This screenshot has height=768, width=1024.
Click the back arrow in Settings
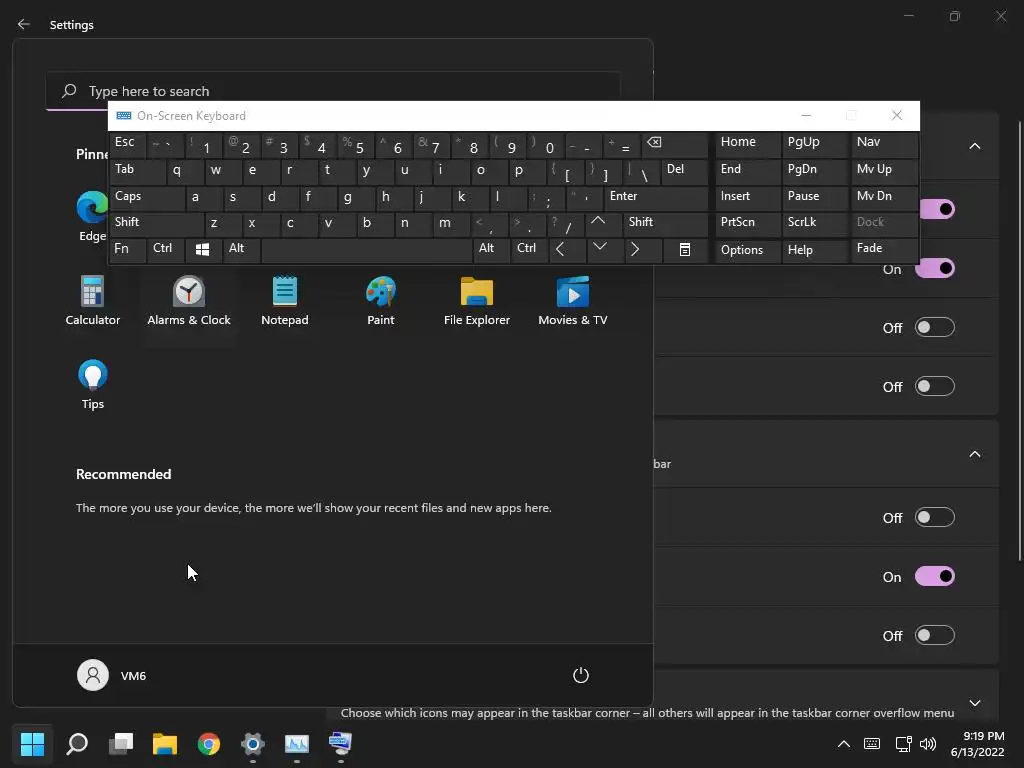coord(24,24)
